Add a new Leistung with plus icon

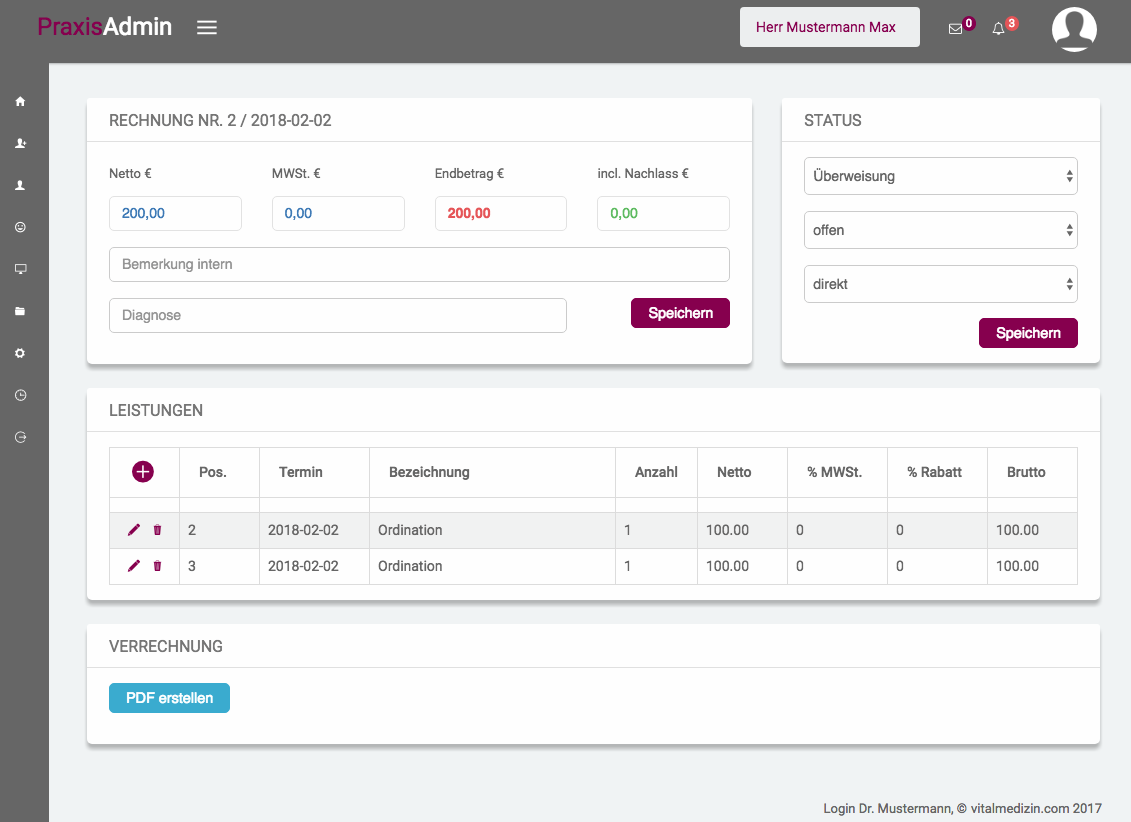[143, 472]
